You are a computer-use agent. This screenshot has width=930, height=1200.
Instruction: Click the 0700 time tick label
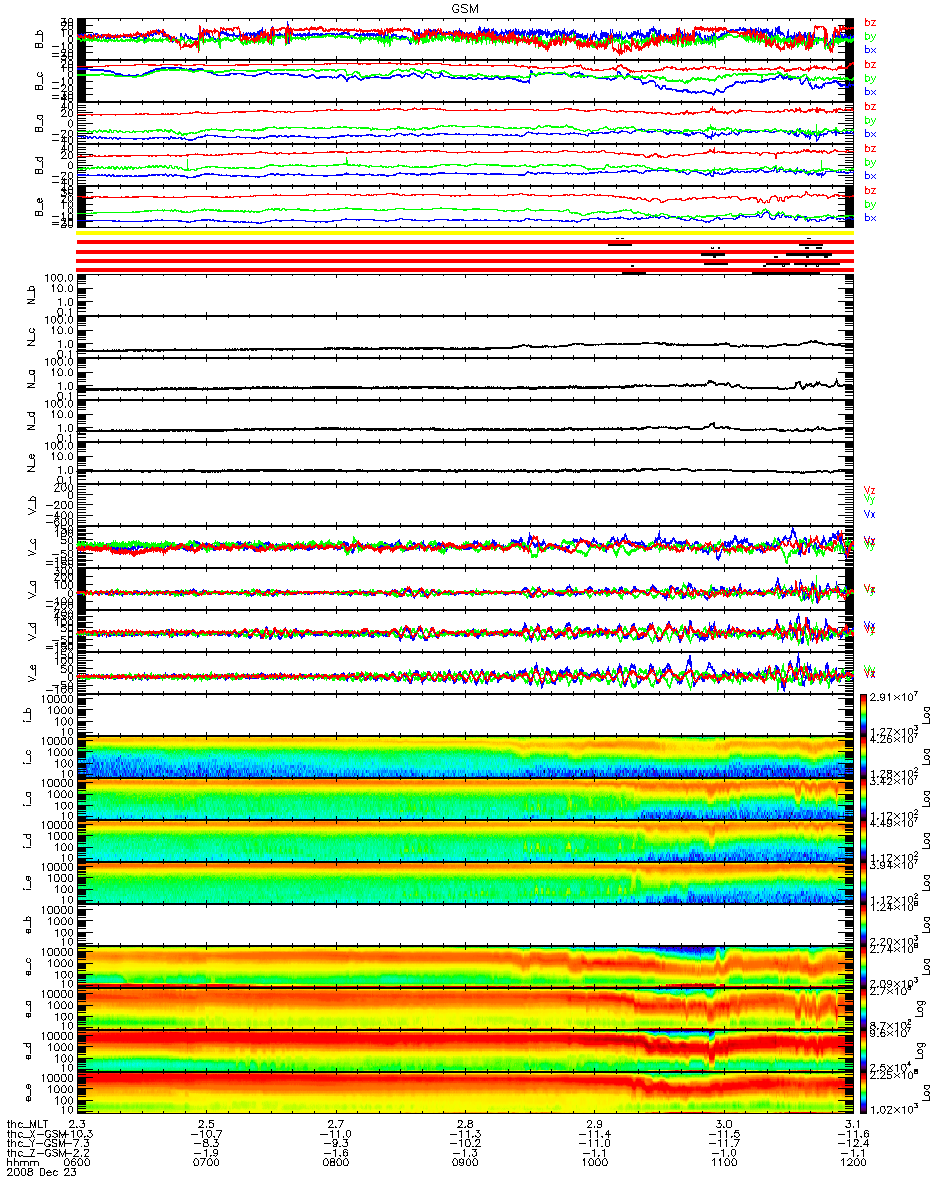pos(207,1164)
